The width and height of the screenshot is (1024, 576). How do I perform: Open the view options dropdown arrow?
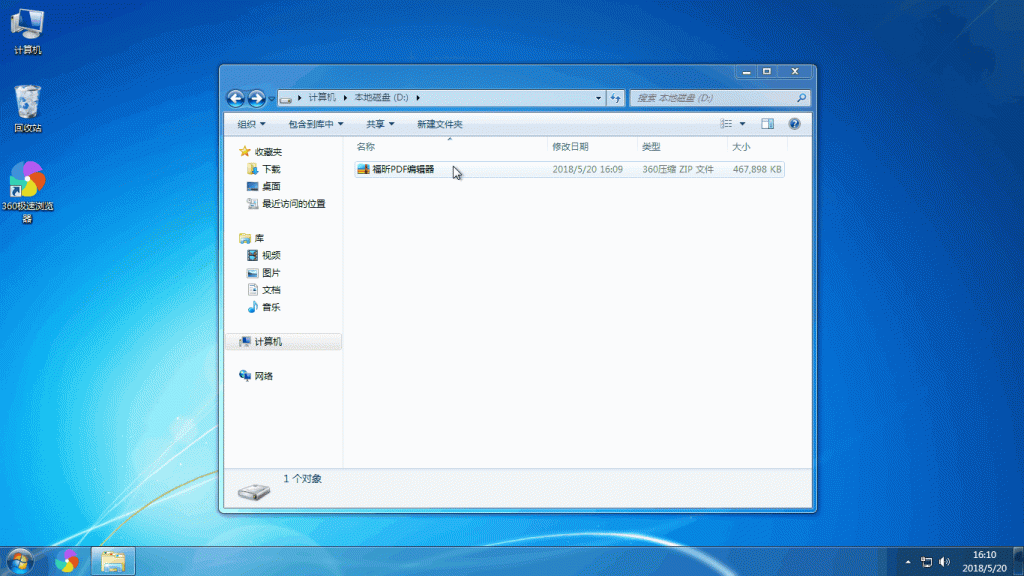click(742, 124)
